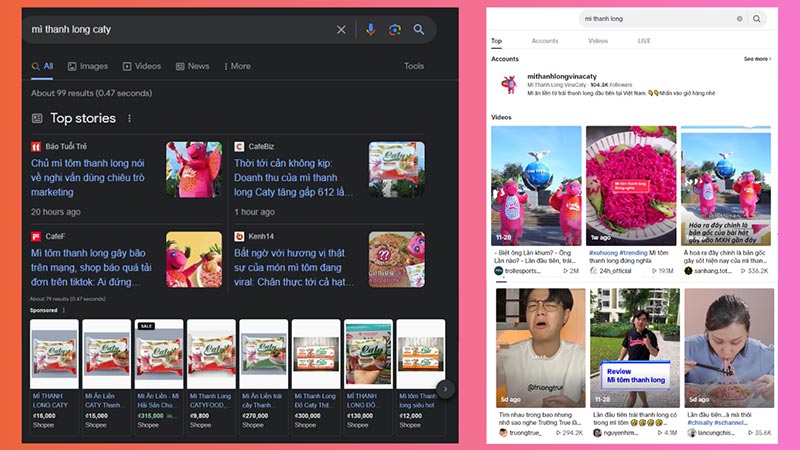This screenshot has width=800, height=450.
Task: Open the More search filters menu
Action: pyautogui.click(x=237, y=66)
